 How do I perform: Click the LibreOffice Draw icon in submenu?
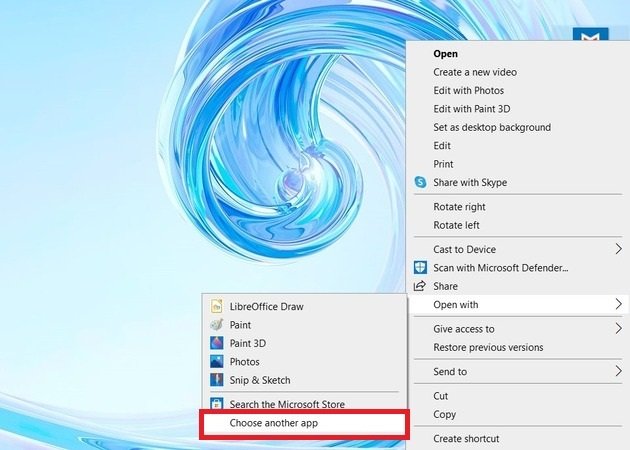[x=217, y=306]
